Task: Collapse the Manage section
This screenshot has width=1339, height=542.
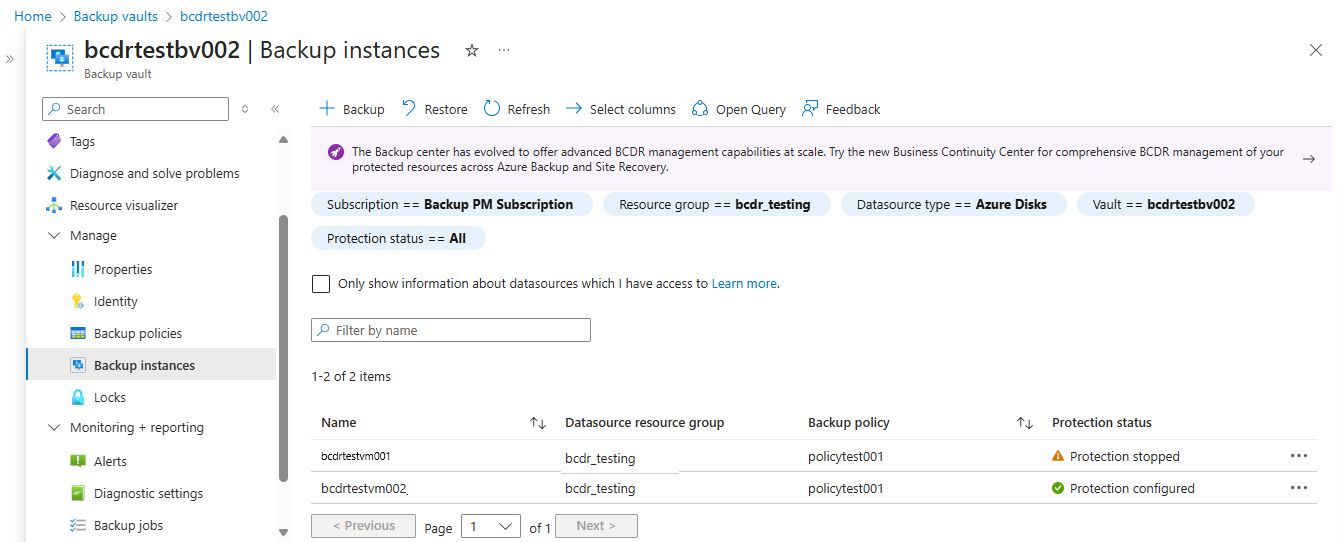Action: pos(54,236)
